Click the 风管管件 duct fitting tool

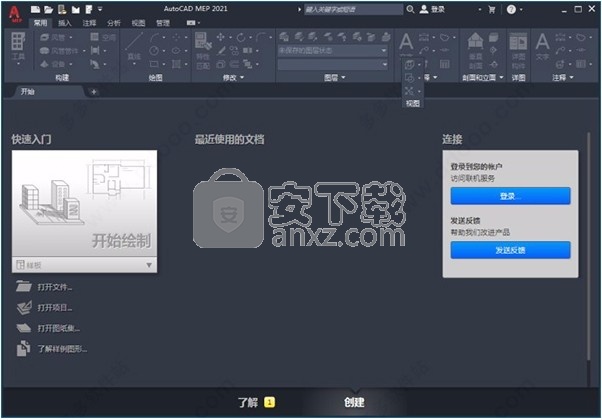coord(61,51)
